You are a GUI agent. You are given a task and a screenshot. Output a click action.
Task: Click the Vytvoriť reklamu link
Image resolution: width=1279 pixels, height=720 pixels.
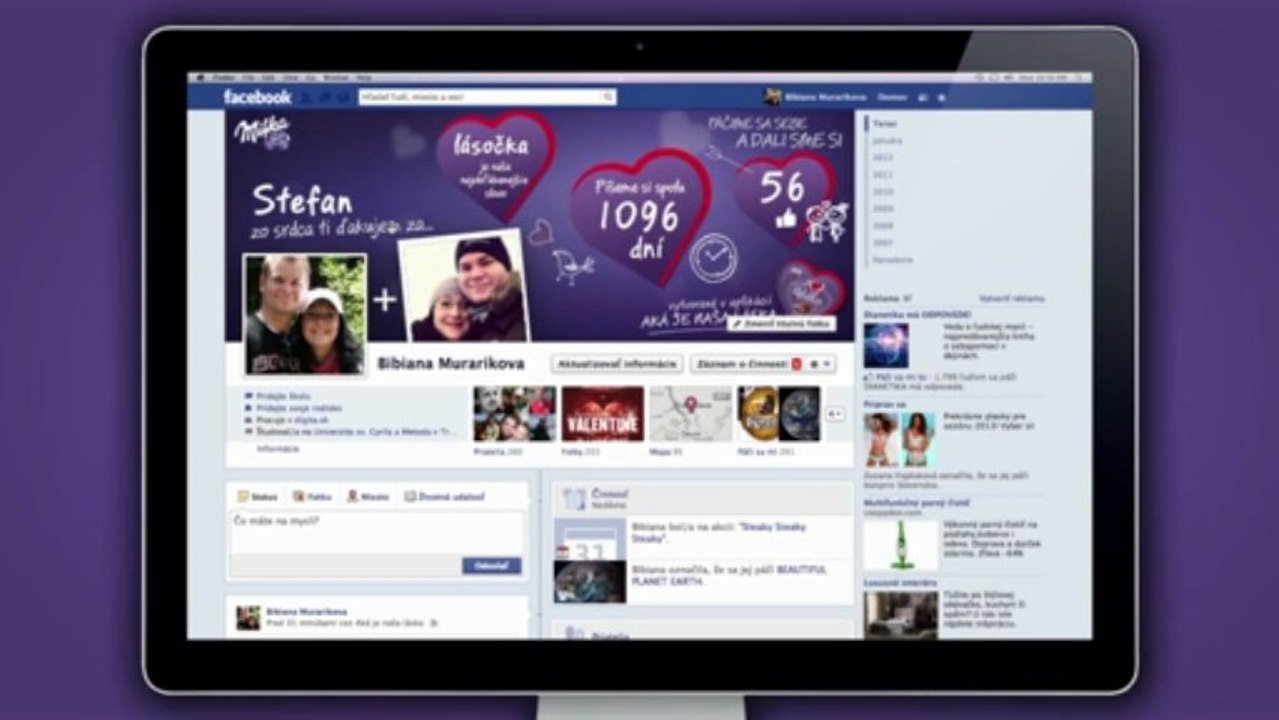coord(1011,298)
